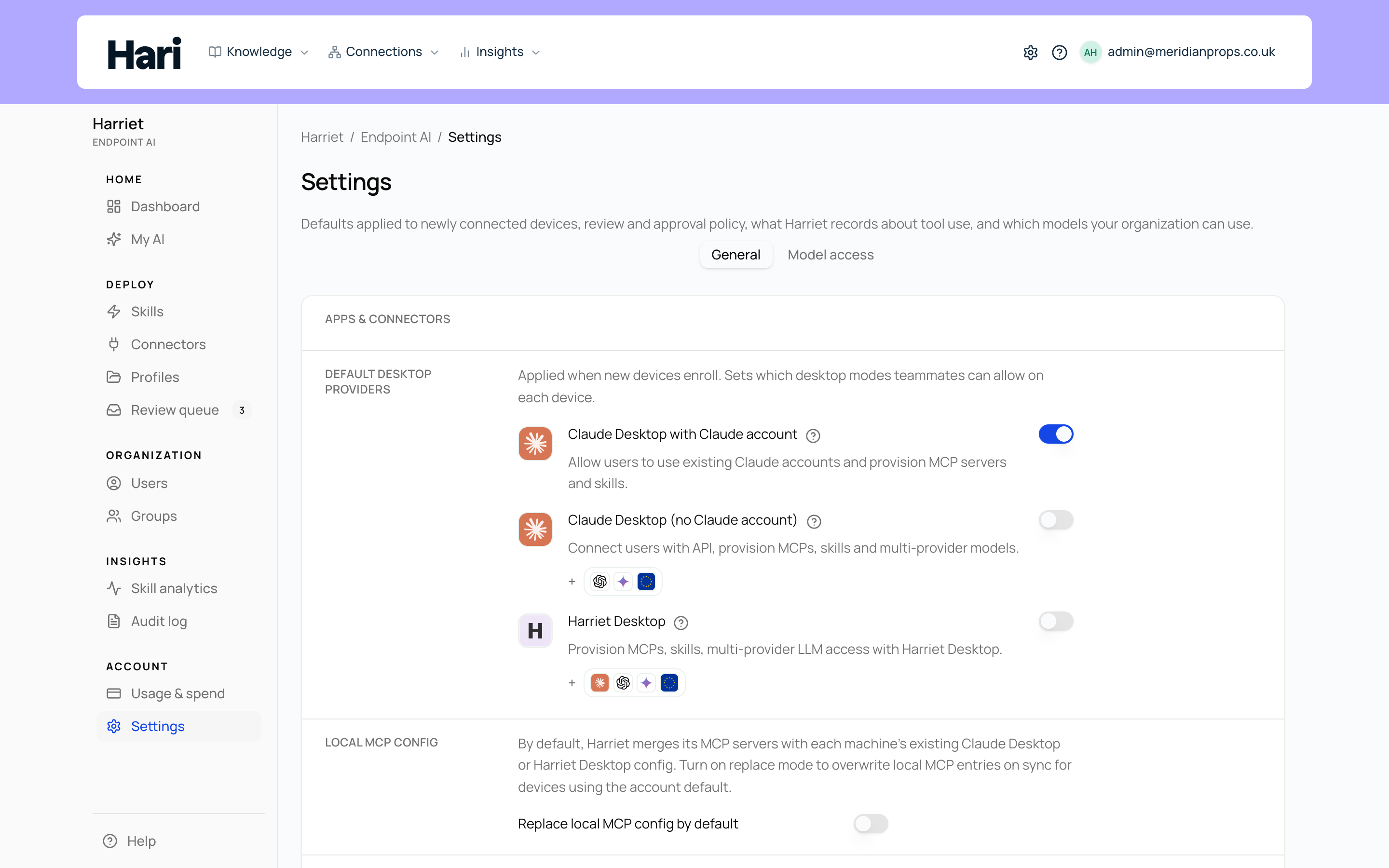Click the Profiles folder icon
Image resolution: width=1389 pixels, height=868 pixels.
click(114, 377)
